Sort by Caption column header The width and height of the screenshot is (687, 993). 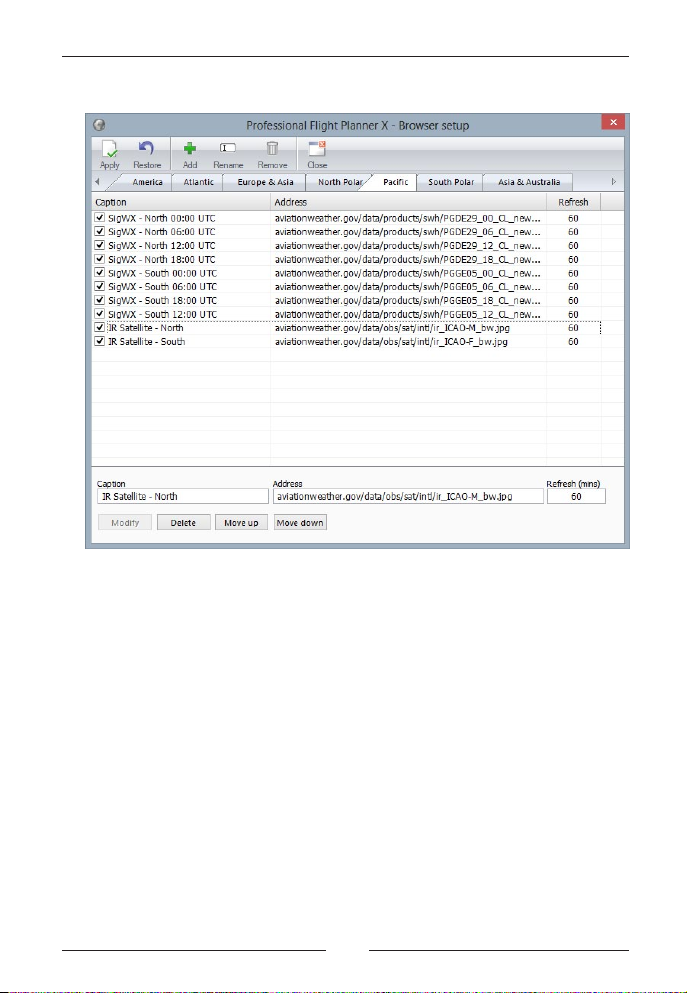click(x=181, y=202)
